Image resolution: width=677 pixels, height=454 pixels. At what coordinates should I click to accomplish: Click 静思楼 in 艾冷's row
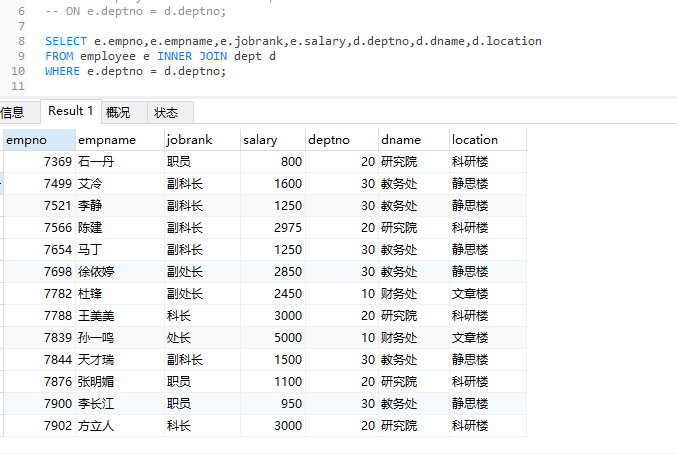pyautogui.click(x=488, y=184)
